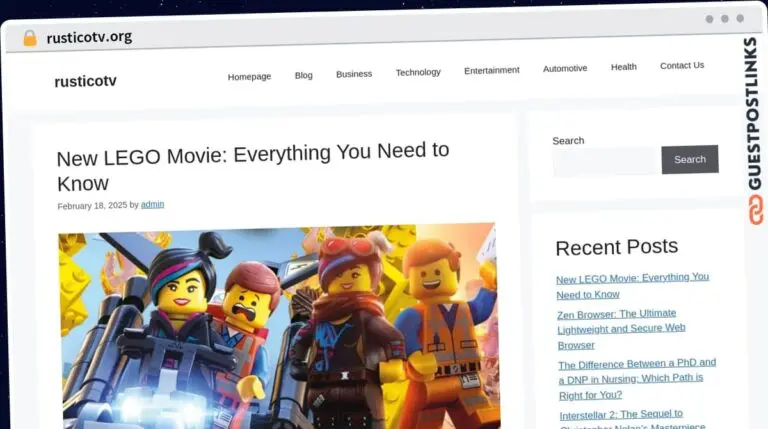The image size is (768, 429).
Task: Navigate to the Entertainment section
Action: [x=491, y=70]
